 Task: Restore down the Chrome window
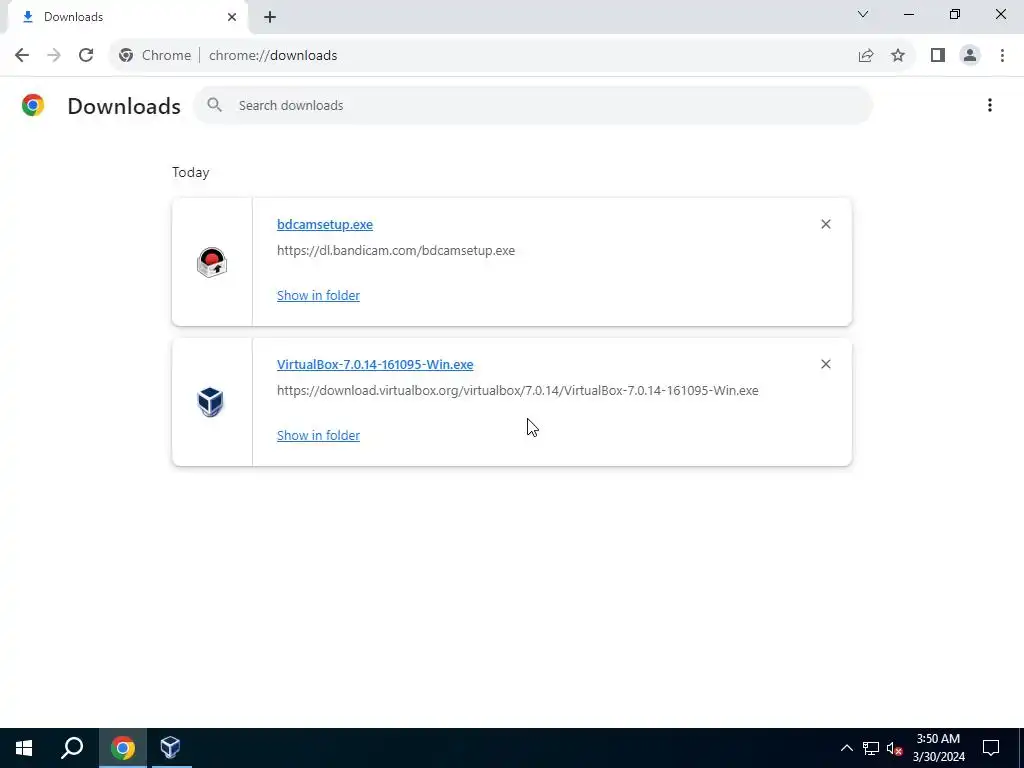coord(954,14)
